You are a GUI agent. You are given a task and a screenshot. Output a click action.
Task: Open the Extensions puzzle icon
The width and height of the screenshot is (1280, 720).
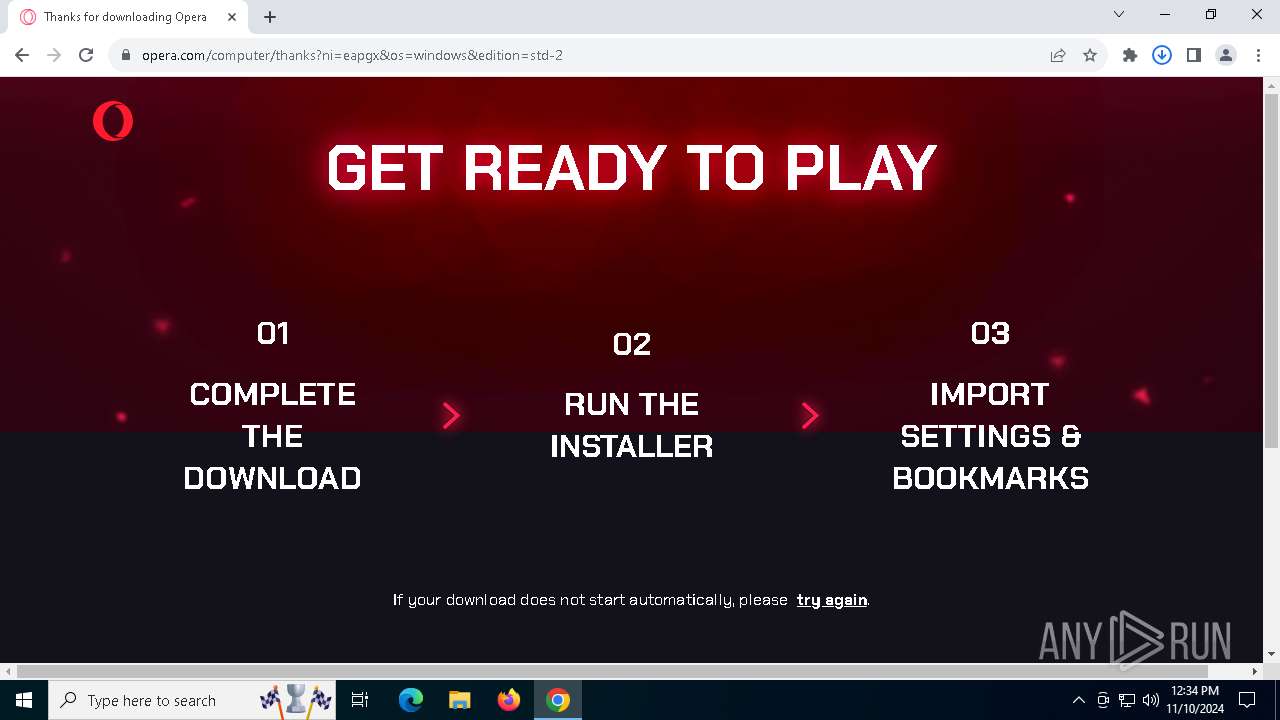pyautogui.click(x=1130, y=55)
